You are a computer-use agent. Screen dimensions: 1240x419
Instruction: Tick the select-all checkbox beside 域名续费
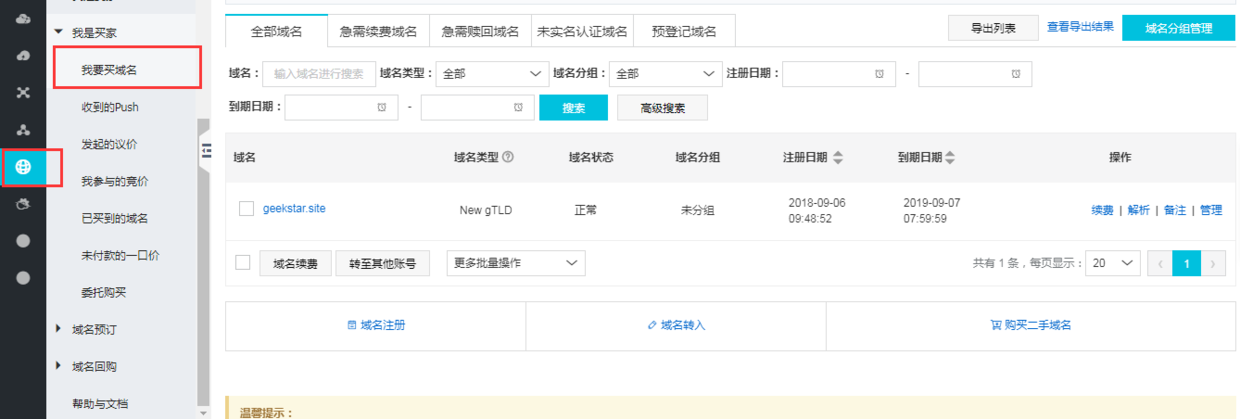click(242, 263)
